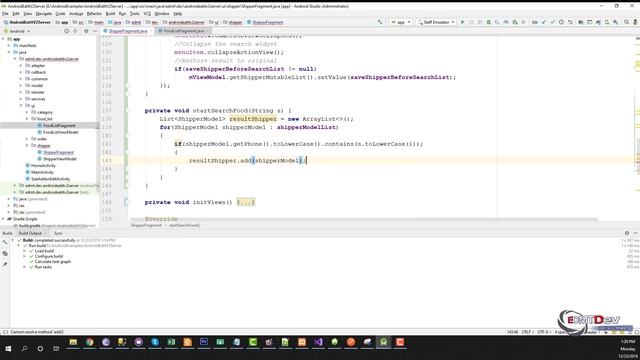Click the resultShipper.add code line
Screen dimensions: 640x360
(247, 160)
